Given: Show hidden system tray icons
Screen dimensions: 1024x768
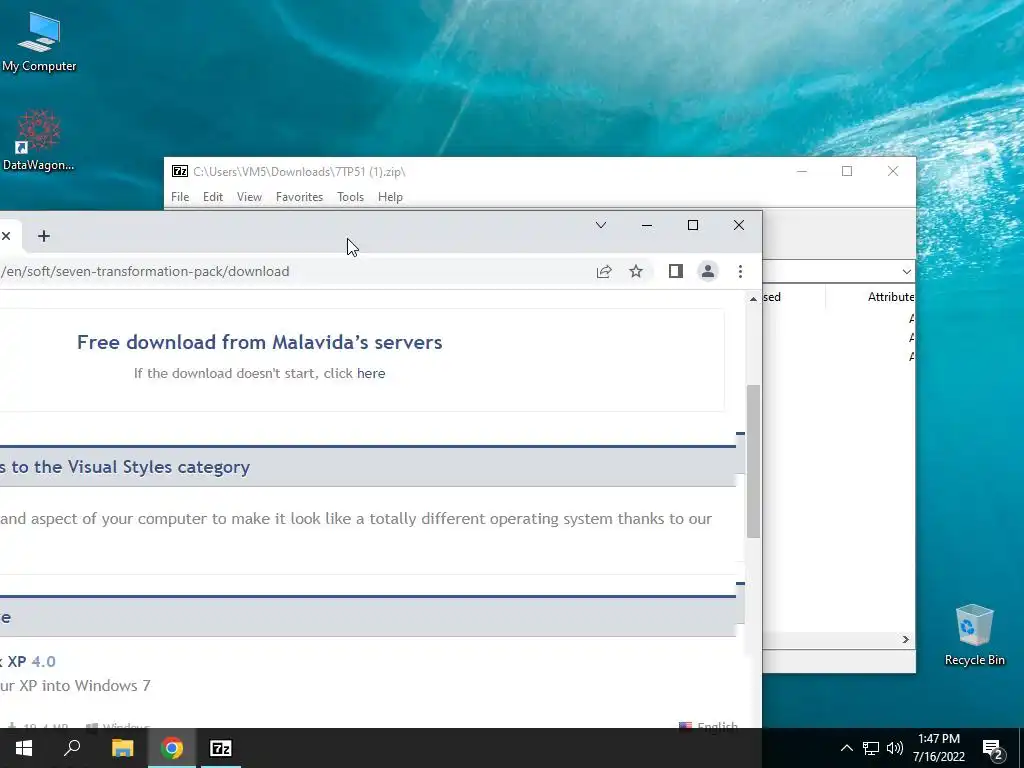Looking at the screenshot, I should click(x=846, y=748).
